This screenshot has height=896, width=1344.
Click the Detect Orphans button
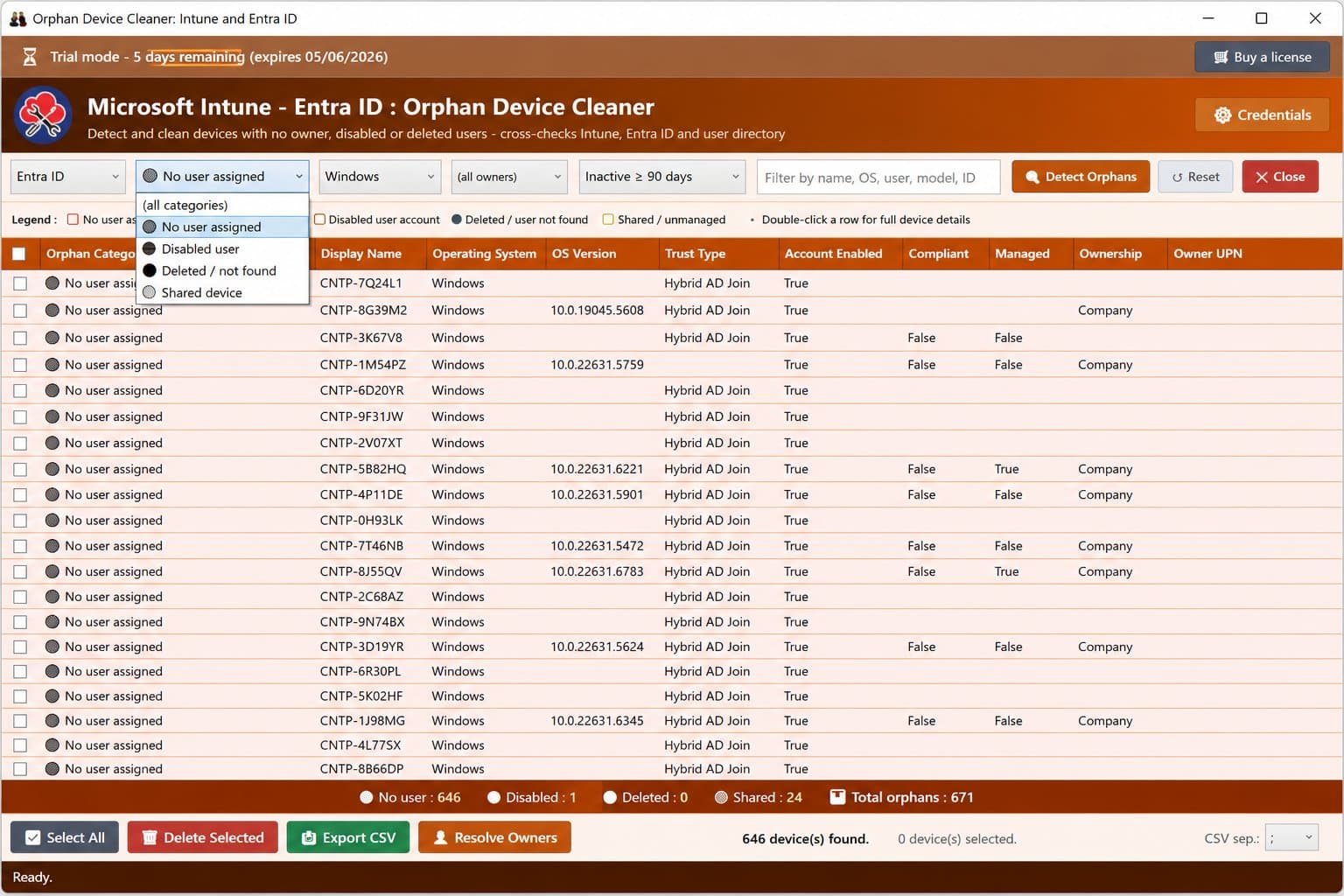pyautogui.click(x=1081, y=177)
